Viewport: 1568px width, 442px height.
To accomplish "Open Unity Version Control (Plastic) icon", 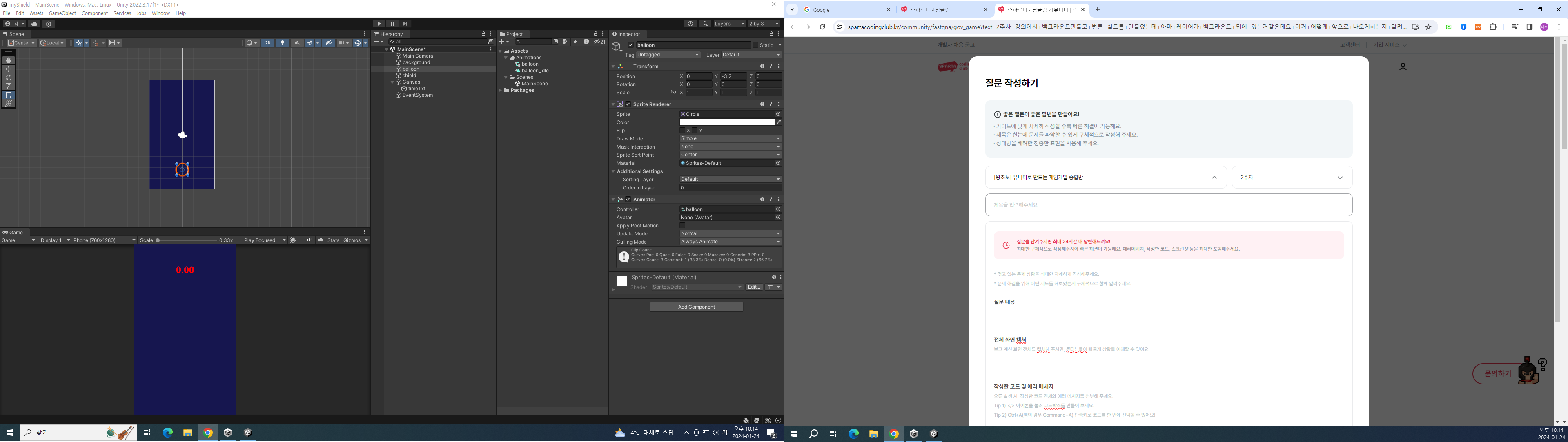I will click(x=49, y=24).
